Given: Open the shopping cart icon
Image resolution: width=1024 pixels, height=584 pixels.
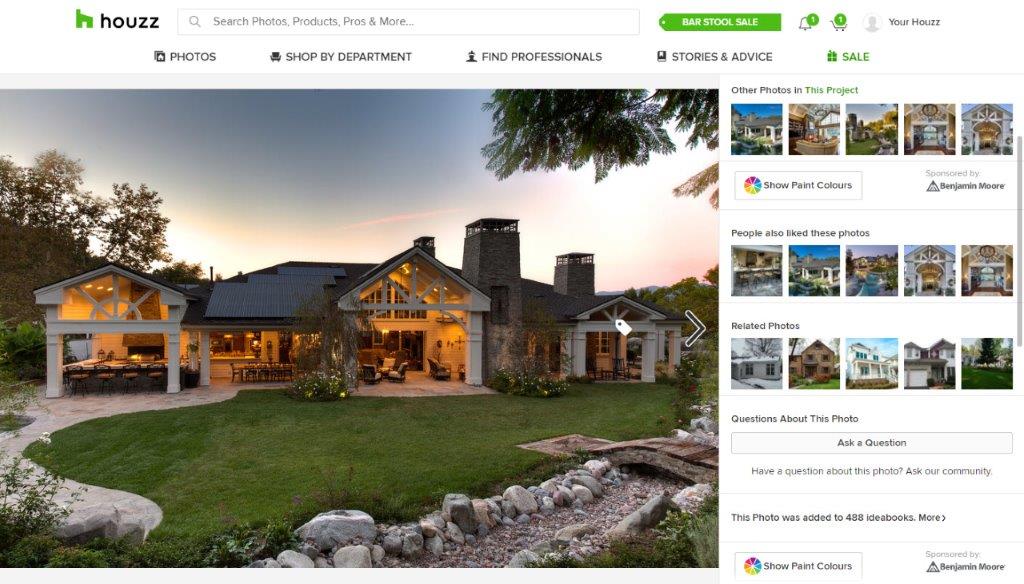Looking at the screenshot, I should coord(838,24).
